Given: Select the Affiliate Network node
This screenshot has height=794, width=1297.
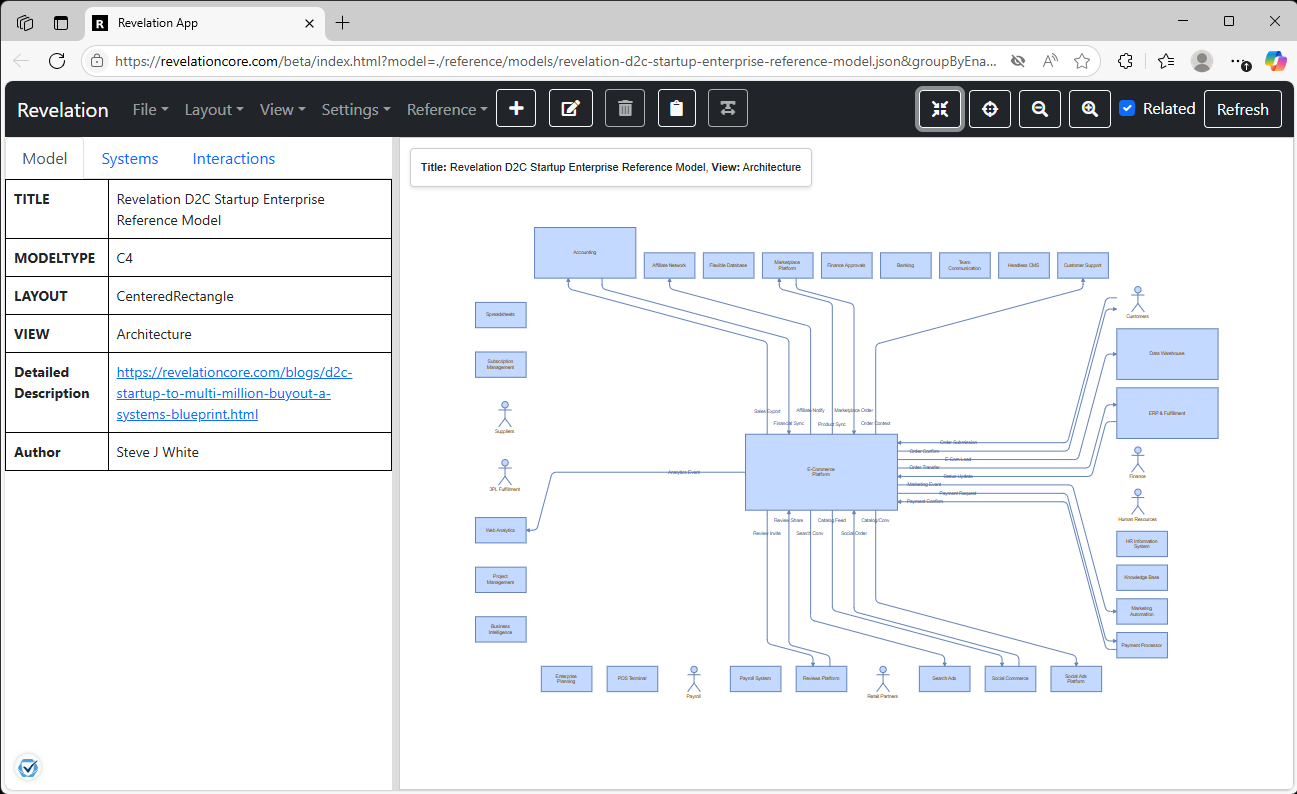Looking at the screenshot, I should click(x=669, y=265).
